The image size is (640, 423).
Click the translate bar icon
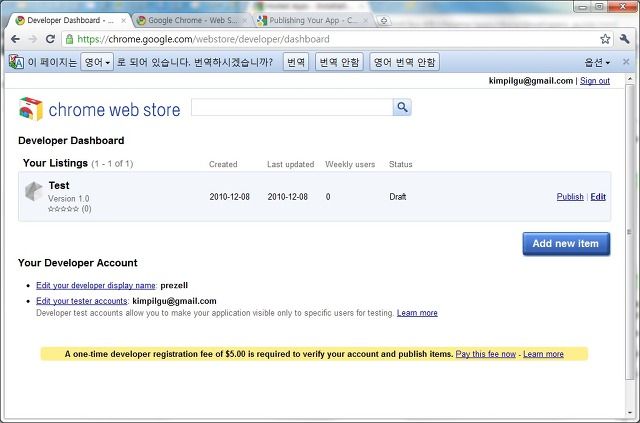click(x=16, y=62)
